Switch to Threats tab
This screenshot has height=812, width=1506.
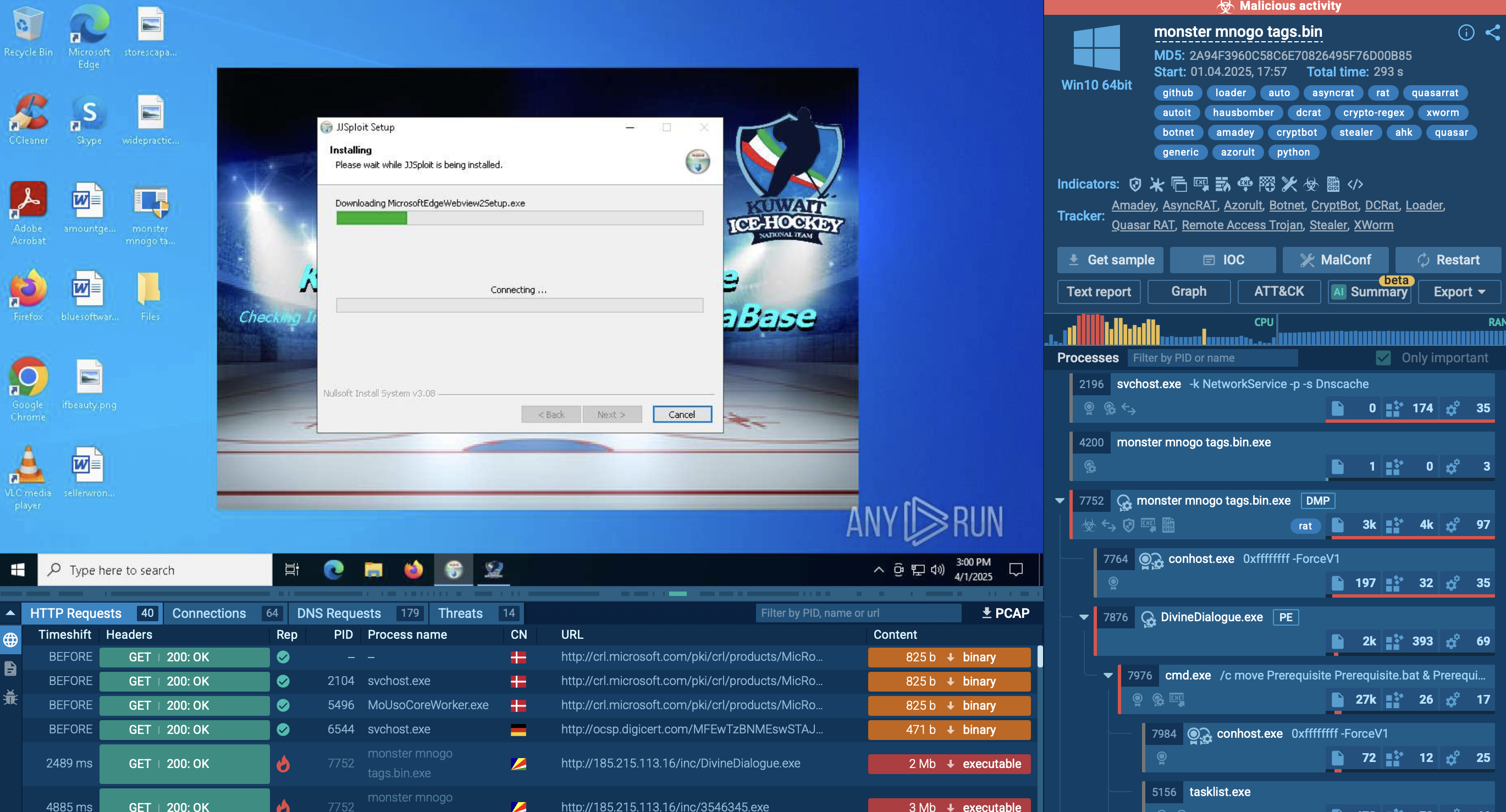tap(477, 613)
